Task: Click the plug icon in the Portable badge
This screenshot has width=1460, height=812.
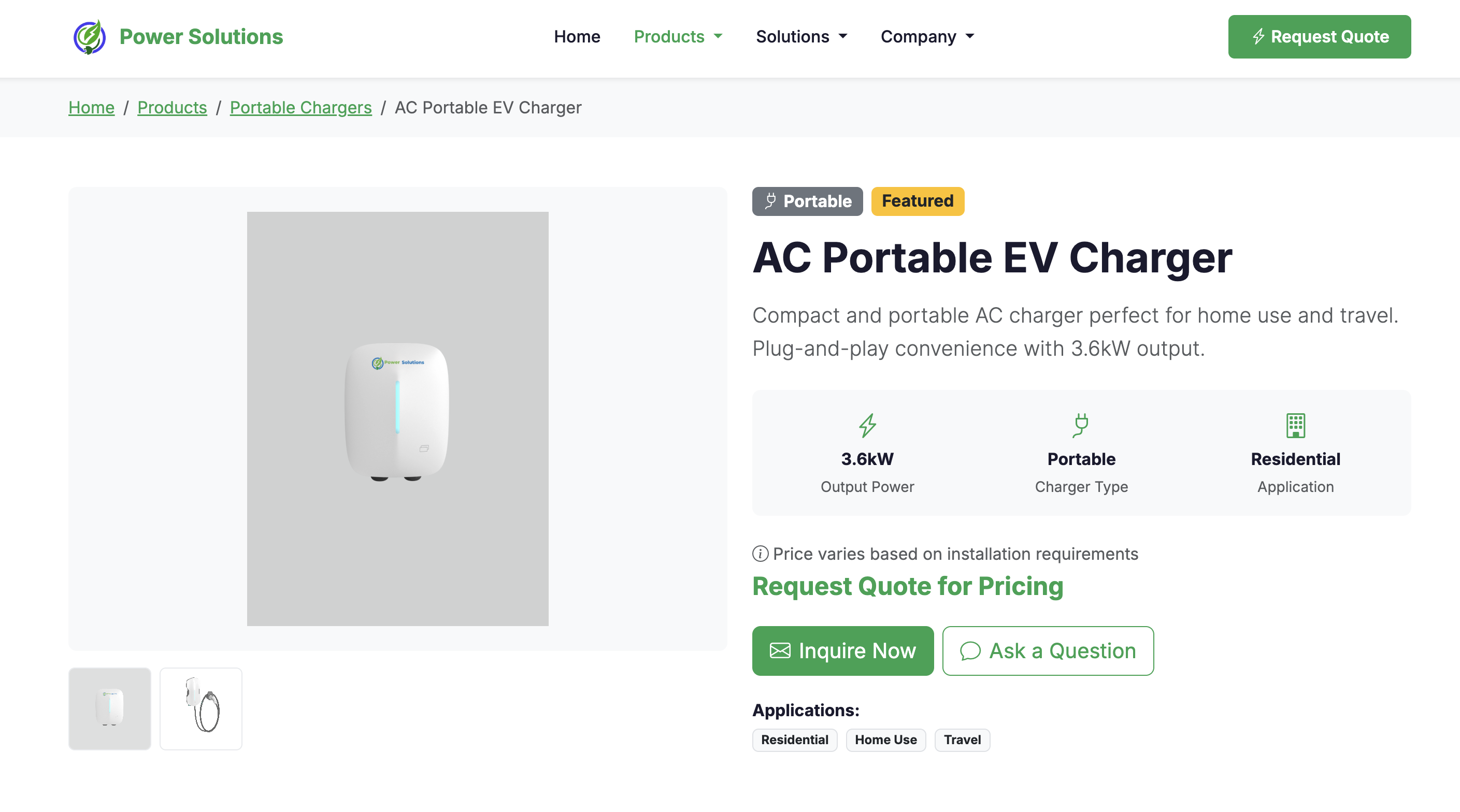Action: (770, 201)
